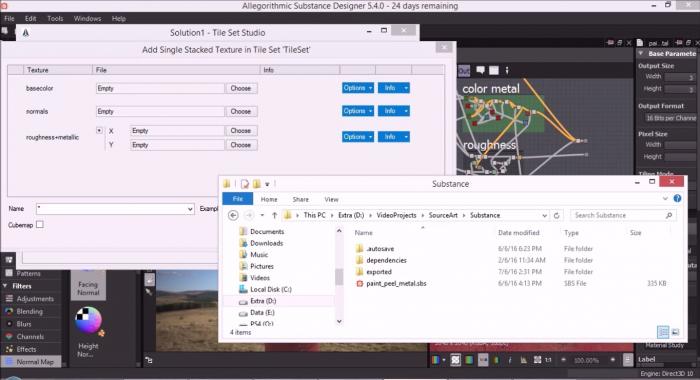Open Options dropdown for basecolor row

pyautogui.click(x=358, y=88)
